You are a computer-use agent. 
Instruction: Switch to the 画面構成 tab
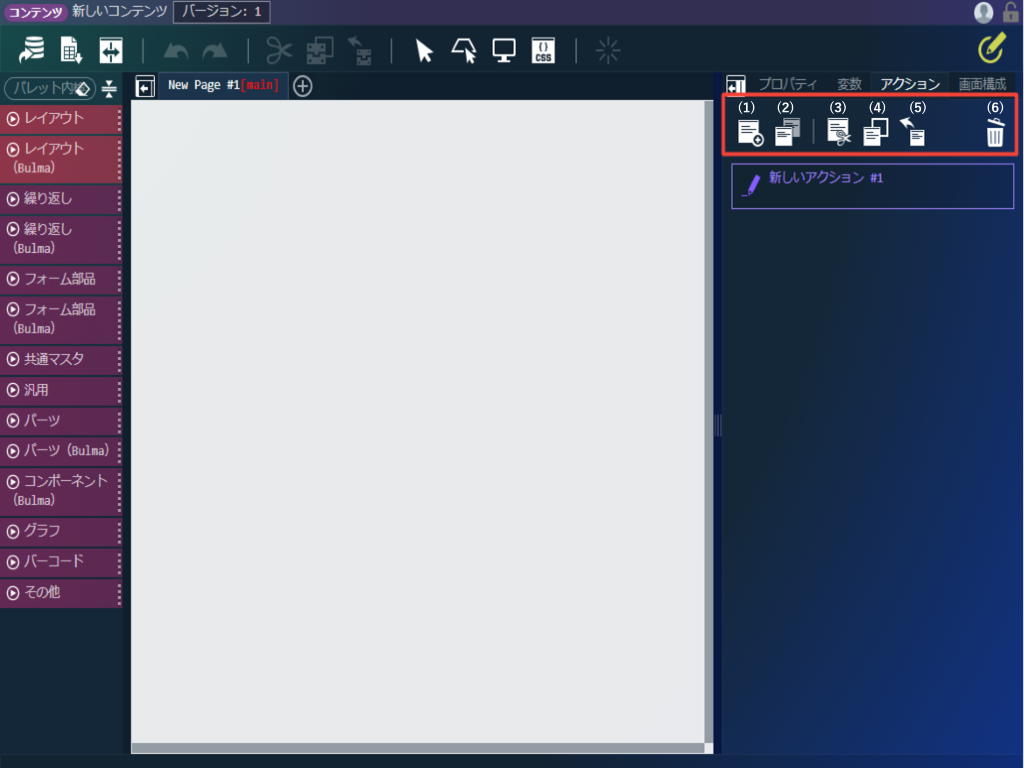click(x=982, y=84)
